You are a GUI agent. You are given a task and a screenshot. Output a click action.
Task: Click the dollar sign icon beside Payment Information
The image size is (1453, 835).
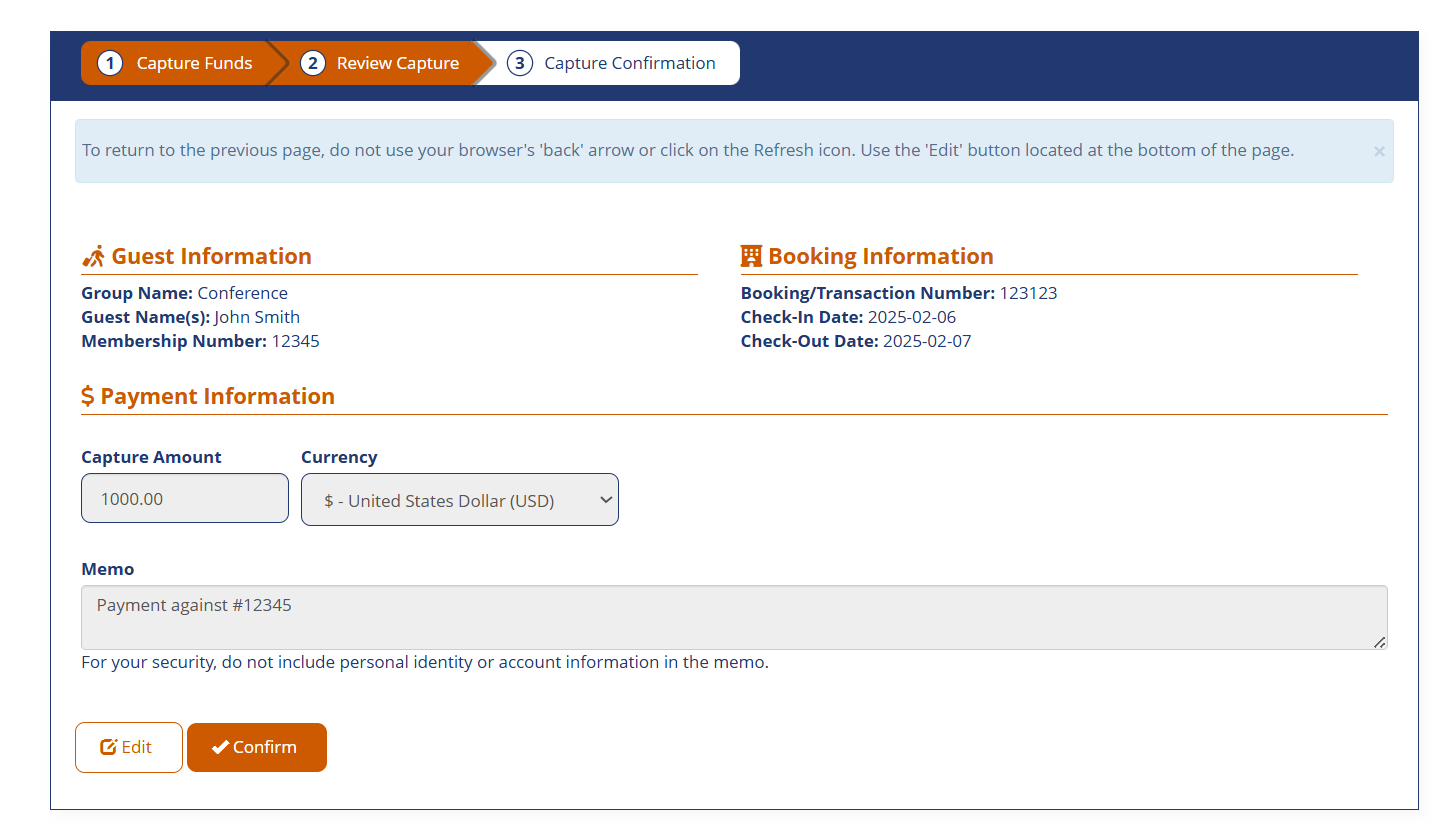pos(88,395)
